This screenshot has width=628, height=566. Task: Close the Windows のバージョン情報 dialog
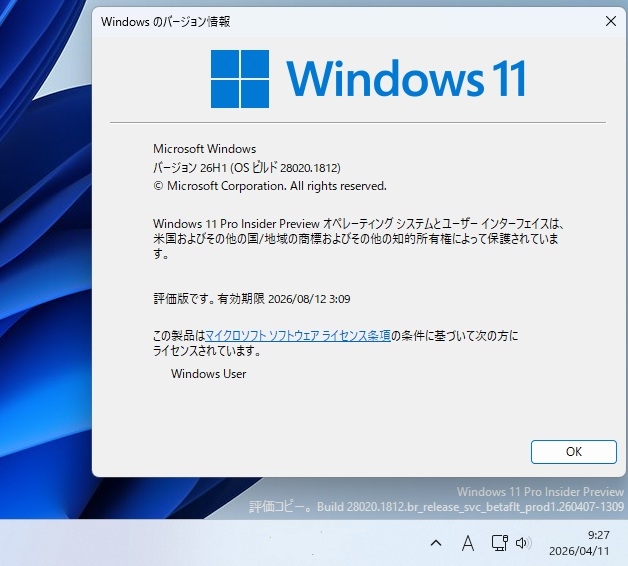click(x=611, y=21)
